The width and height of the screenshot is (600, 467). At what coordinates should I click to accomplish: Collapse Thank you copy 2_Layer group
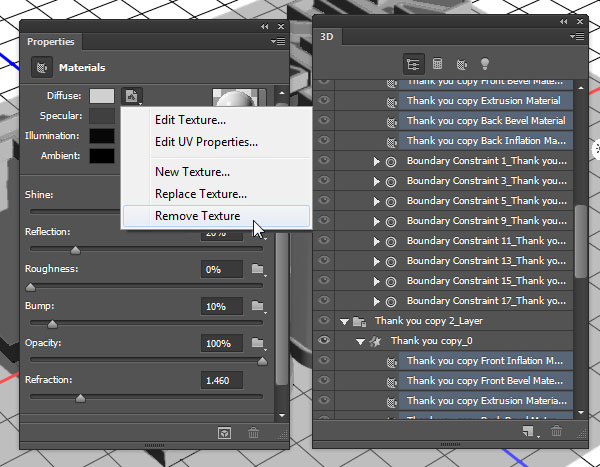pyautogui.click(x=344, y=322)
